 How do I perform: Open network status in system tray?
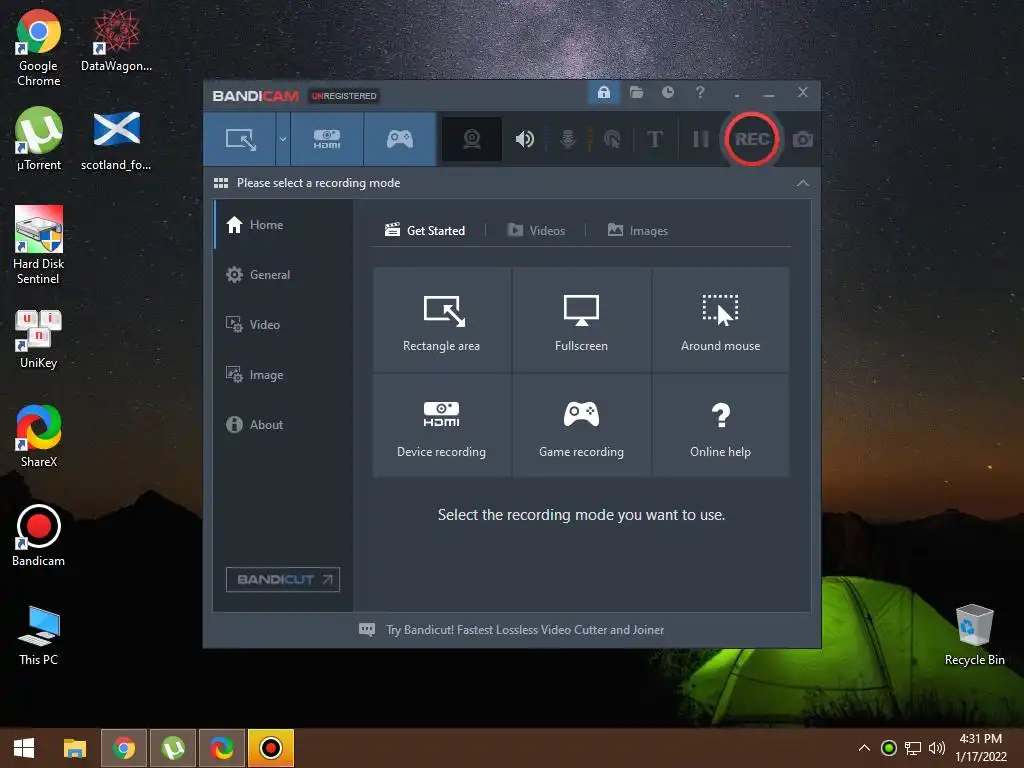(912, 748)
